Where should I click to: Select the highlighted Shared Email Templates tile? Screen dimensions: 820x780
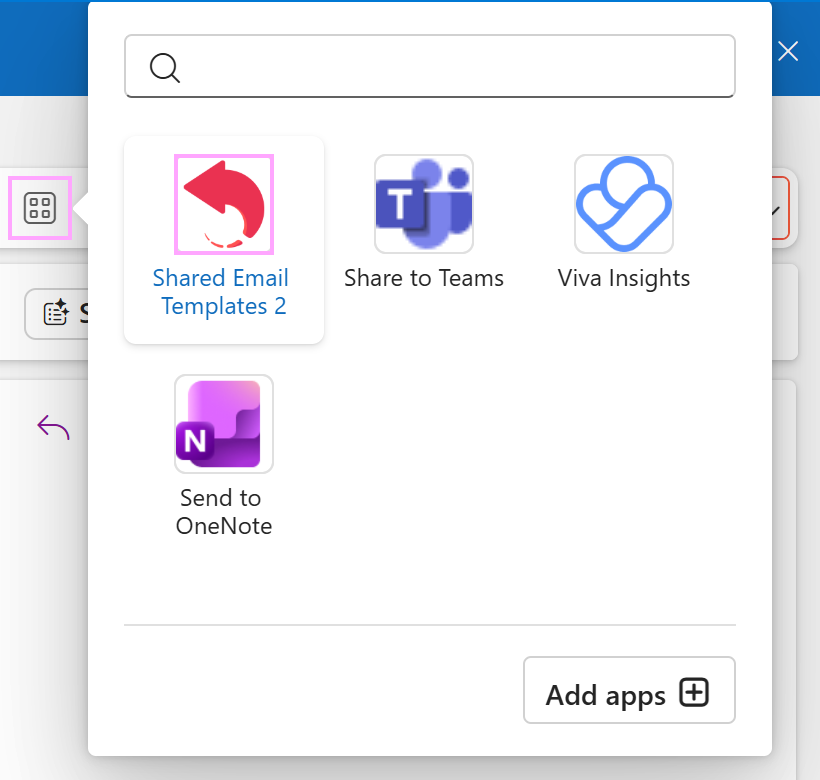pyautogui.click(x=223, y=240)
